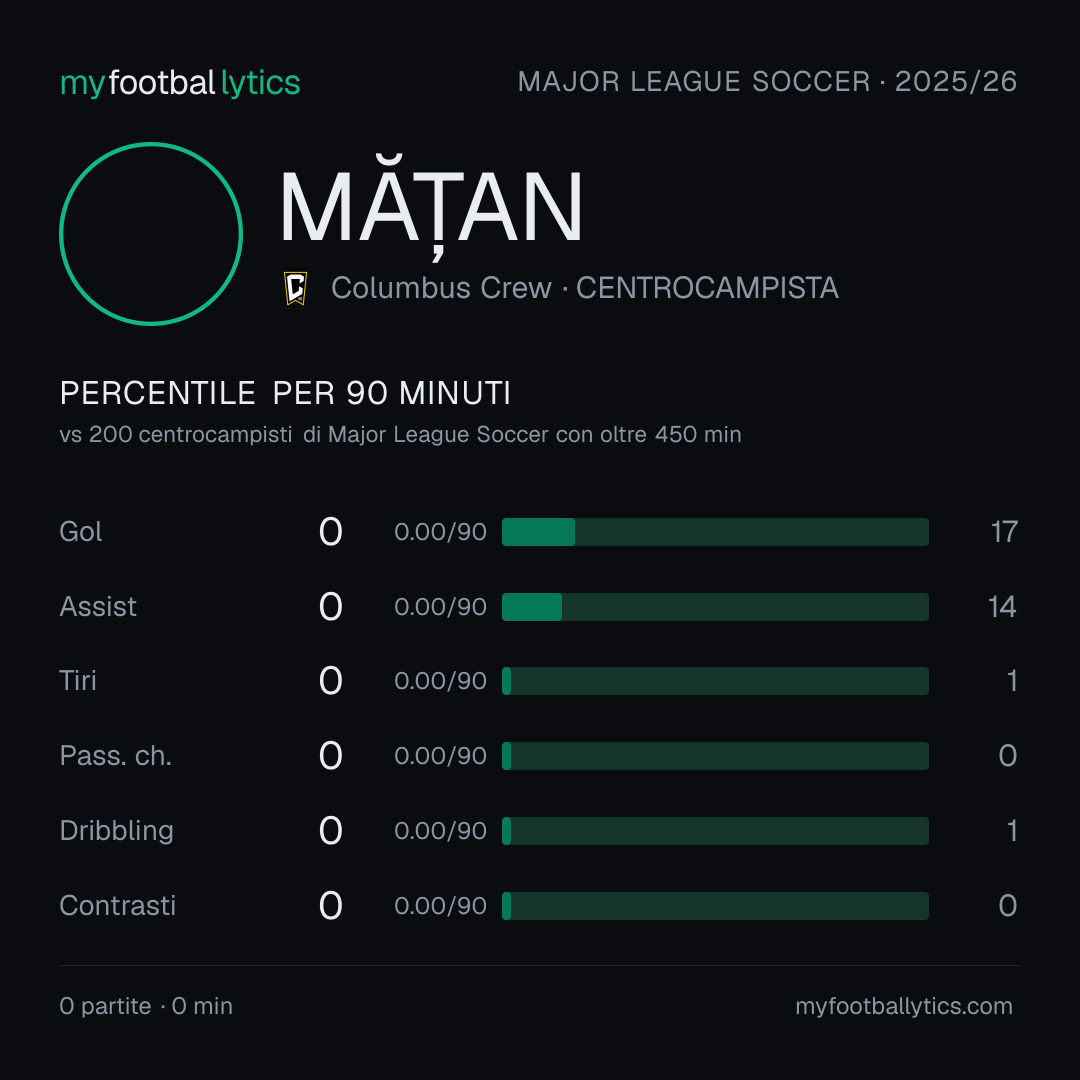The width and height of the screenshot is (1080, 1080).
Task: Click the Pass. ch. percentile bar
Action: (715, 756)
